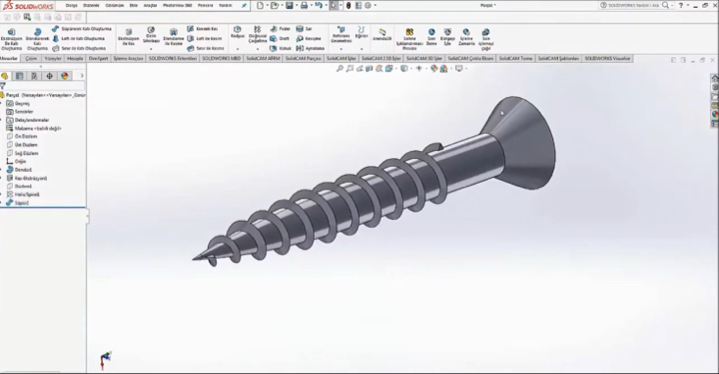Viewport: 719px width, 374px height.
Task: Click the Print icon in title toolbar
Action: [x=304, y=6]
